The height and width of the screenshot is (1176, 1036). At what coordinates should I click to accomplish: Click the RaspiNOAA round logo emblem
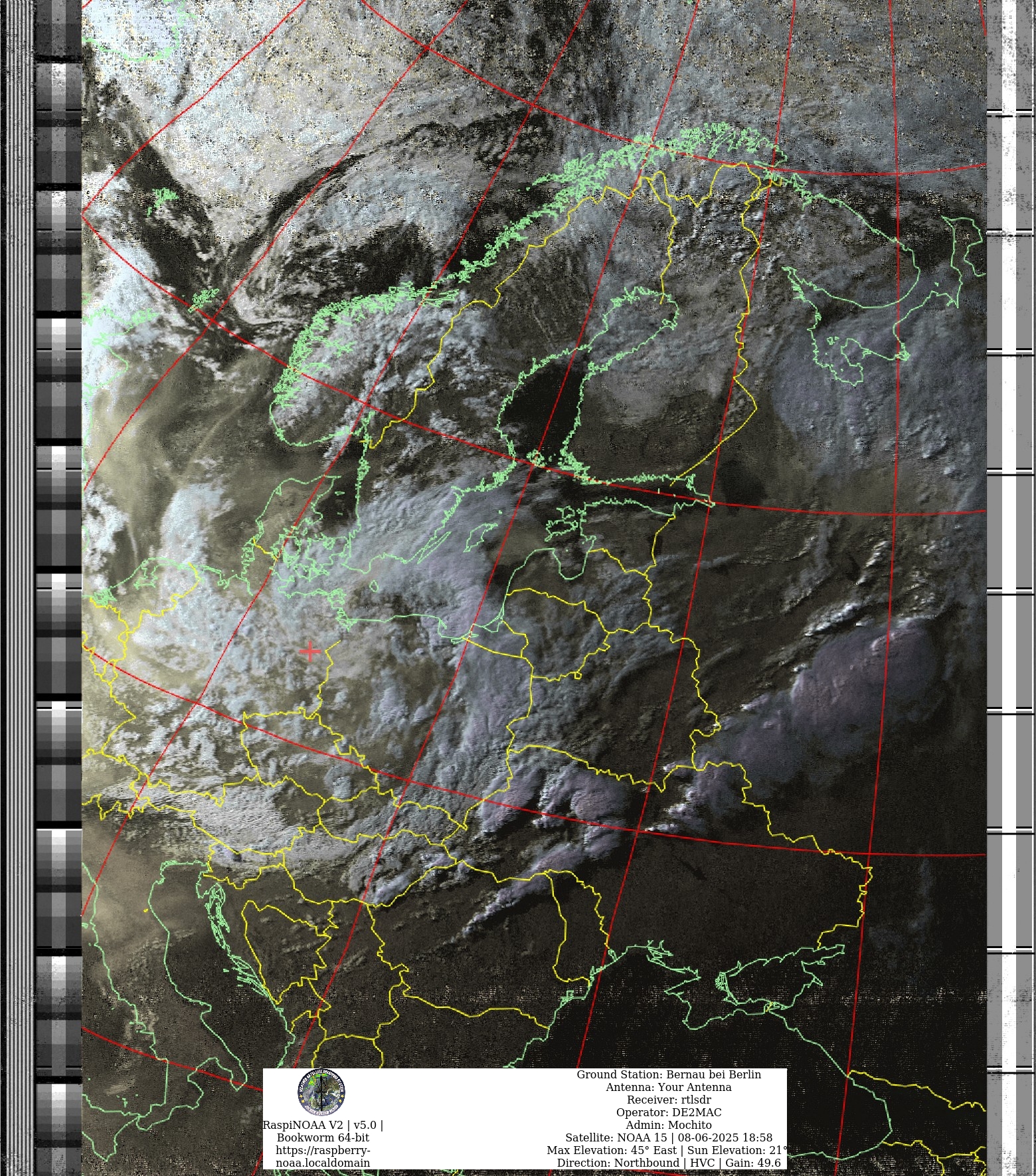click(x=321, y=1091)
